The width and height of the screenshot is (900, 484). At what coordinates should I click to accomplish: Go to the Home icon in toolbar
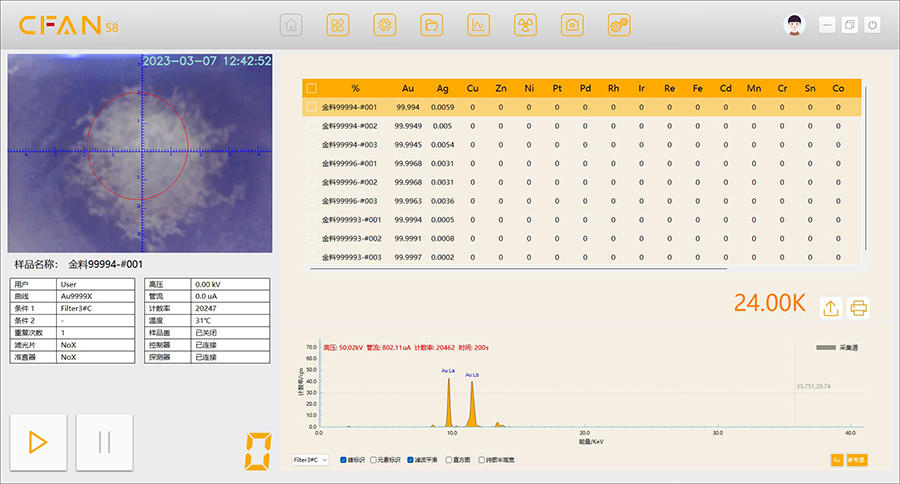291,25
